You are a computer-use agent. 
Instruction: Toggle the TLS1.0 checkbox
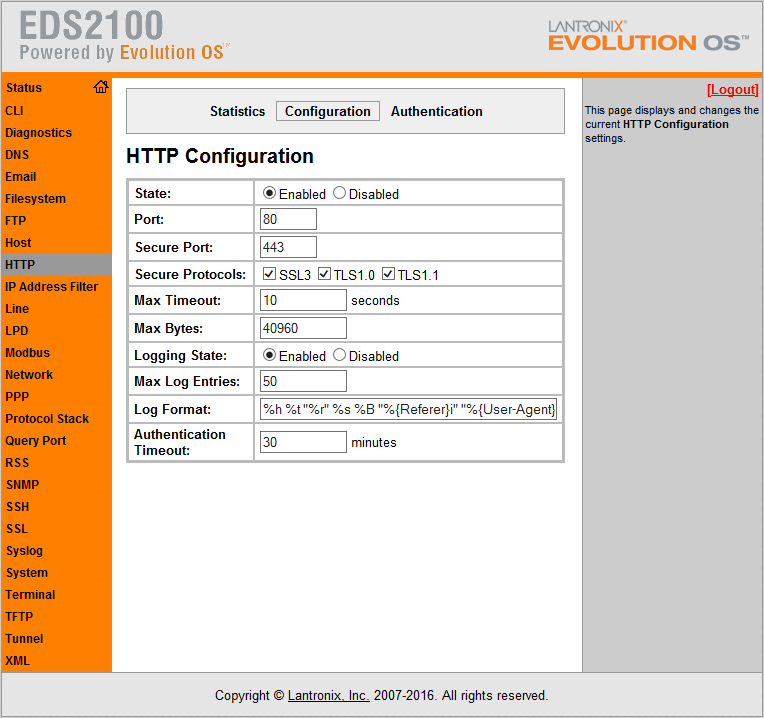pyautogui.click(x=324, y=274)
